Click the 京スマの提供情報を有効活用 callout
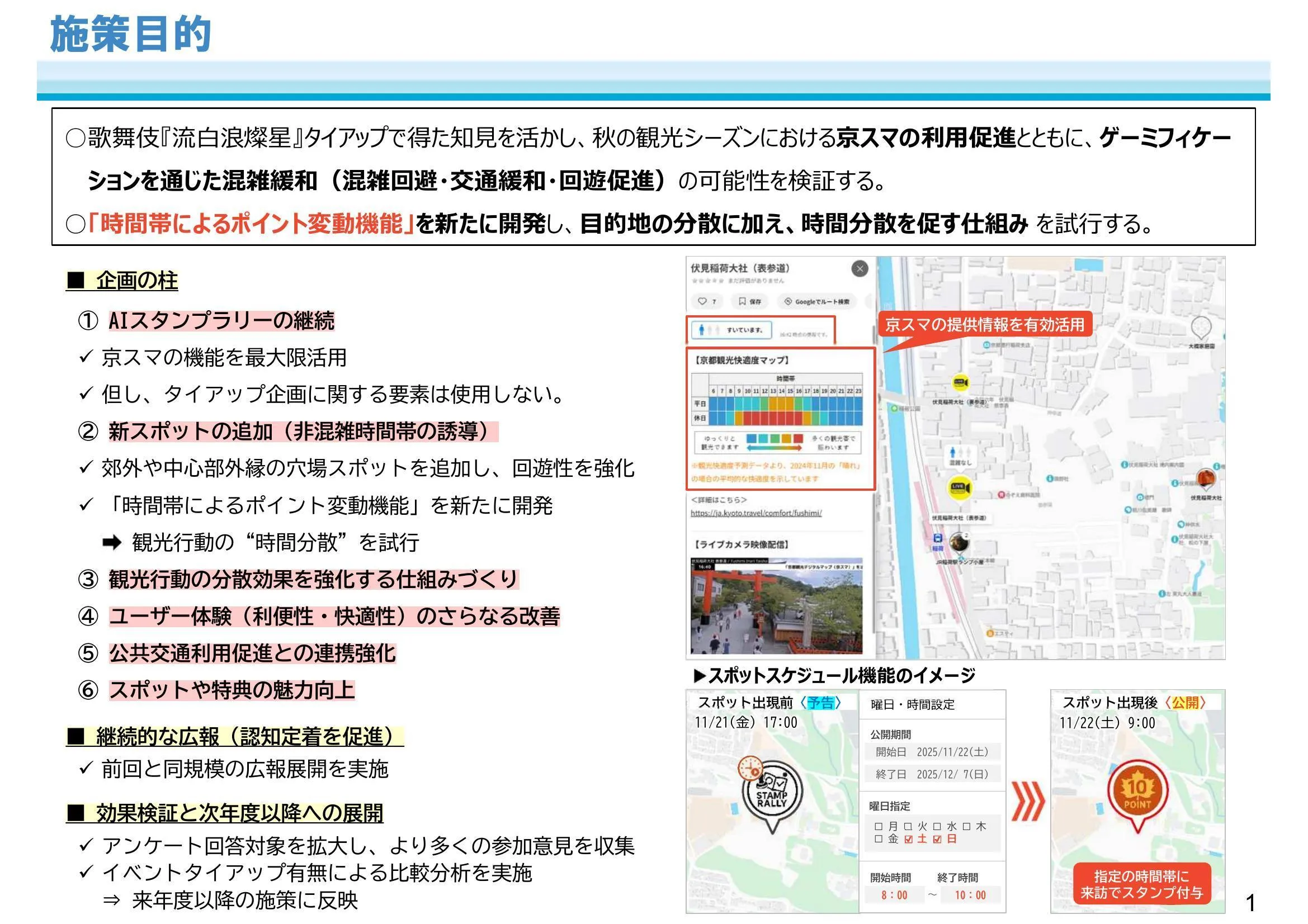The height and width of the screenshot is (924, 1308). click(x=985, y=325)
